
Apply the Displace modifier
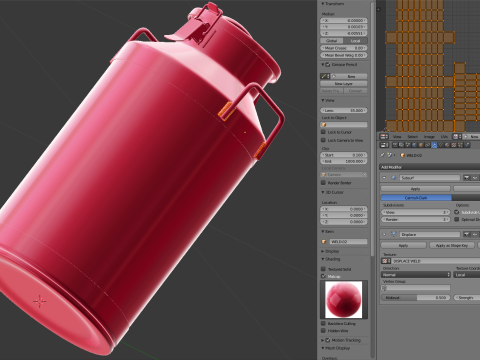click(x=404, y=245)
